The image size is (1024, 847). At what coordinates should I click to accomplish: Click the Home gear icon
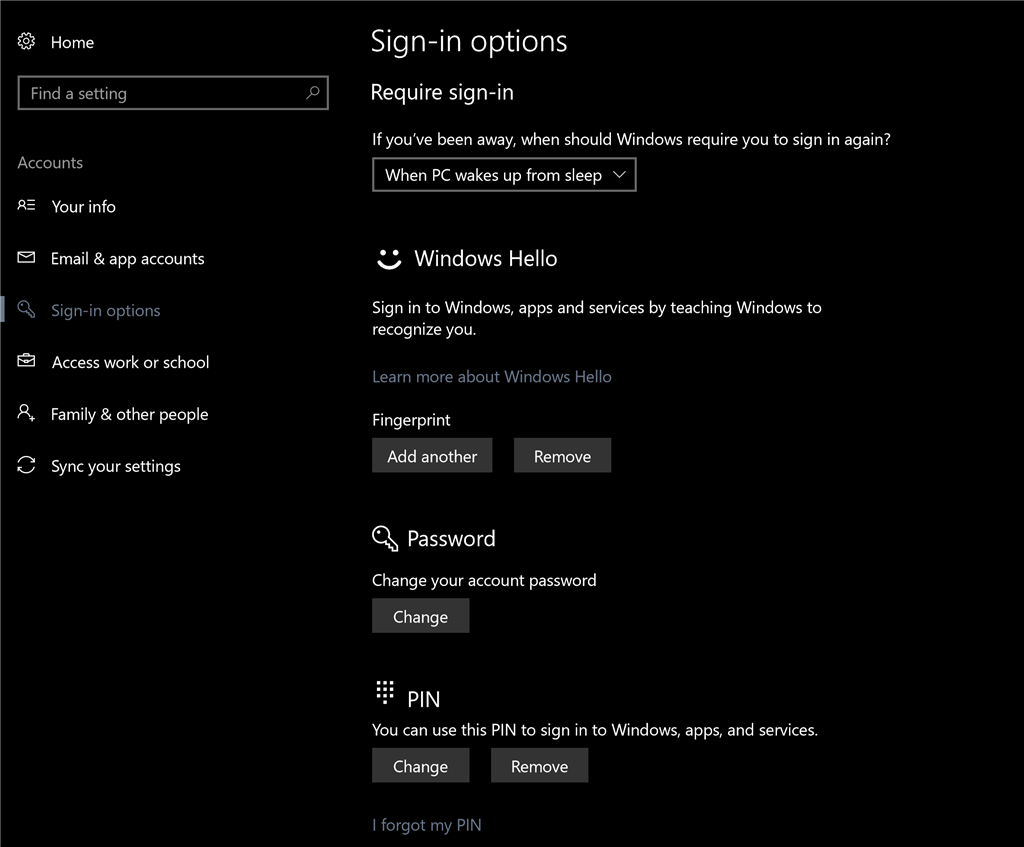tap(26, 41)
